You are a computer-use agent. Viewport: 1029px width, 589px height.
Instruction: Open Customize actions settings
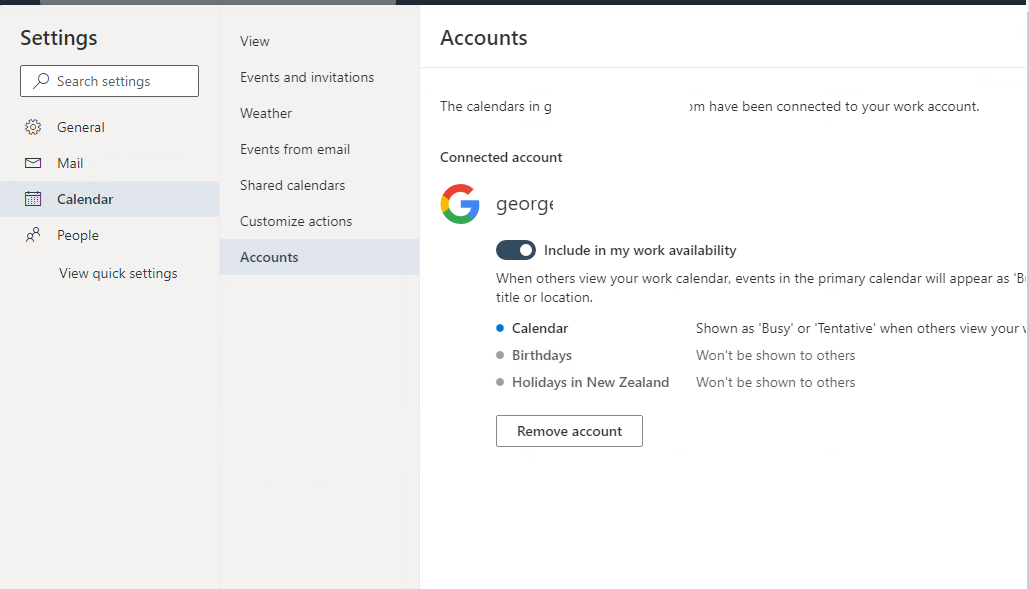(x=320, y=222)
